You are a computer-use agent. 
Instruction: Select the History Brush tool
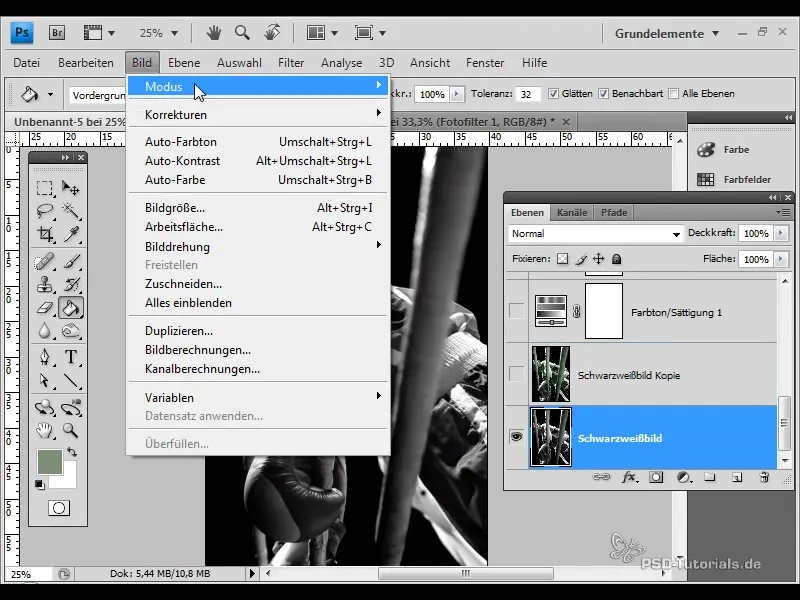pos(70,284)
